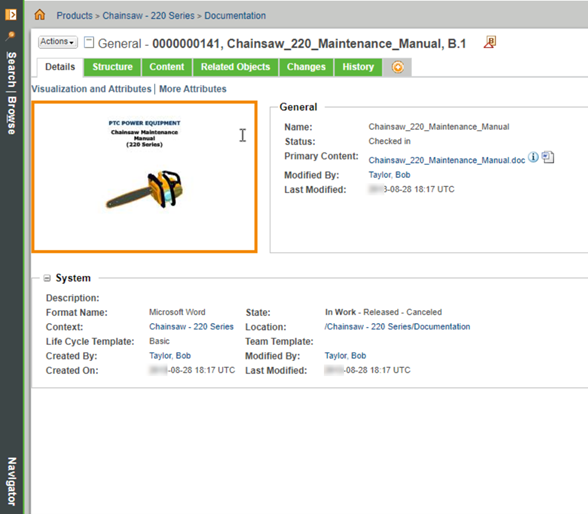The width and height of the screenshot is (588, 514).
Task: Click the 'Microsoft Word' format value
Action: tap(177, 312)
